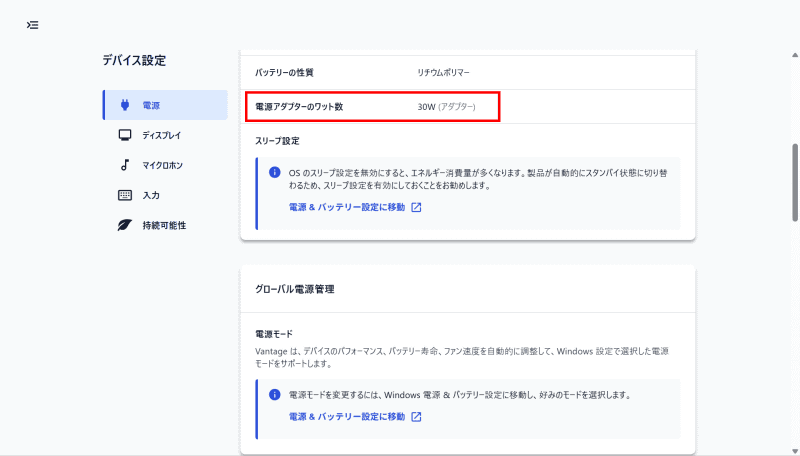Click the スリープ設定 heading
The height and width of the screenshot is (456, 800).
(278, 141)
